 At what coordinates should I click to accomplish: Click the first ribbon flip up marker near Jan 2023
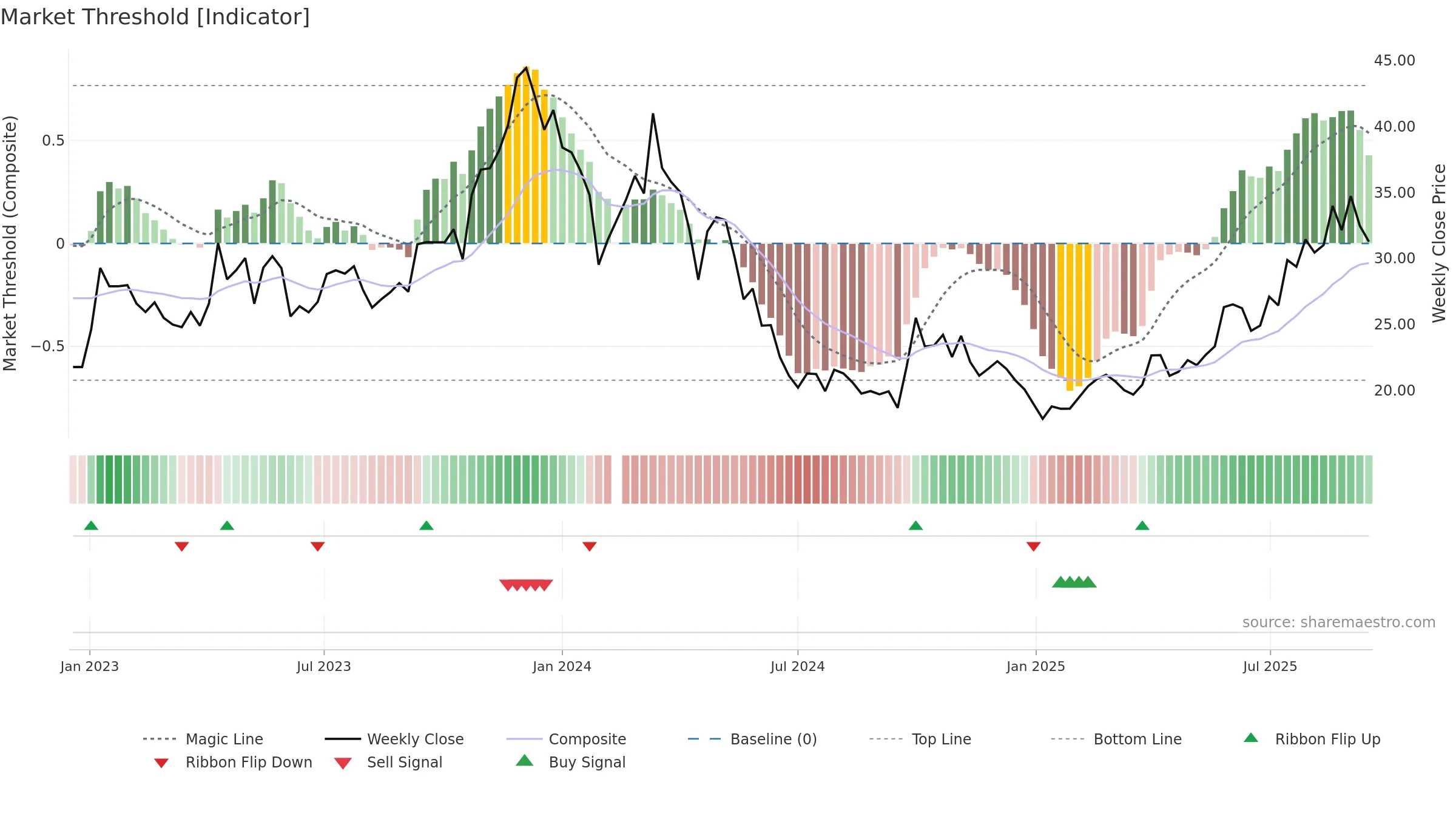[91, 525]
